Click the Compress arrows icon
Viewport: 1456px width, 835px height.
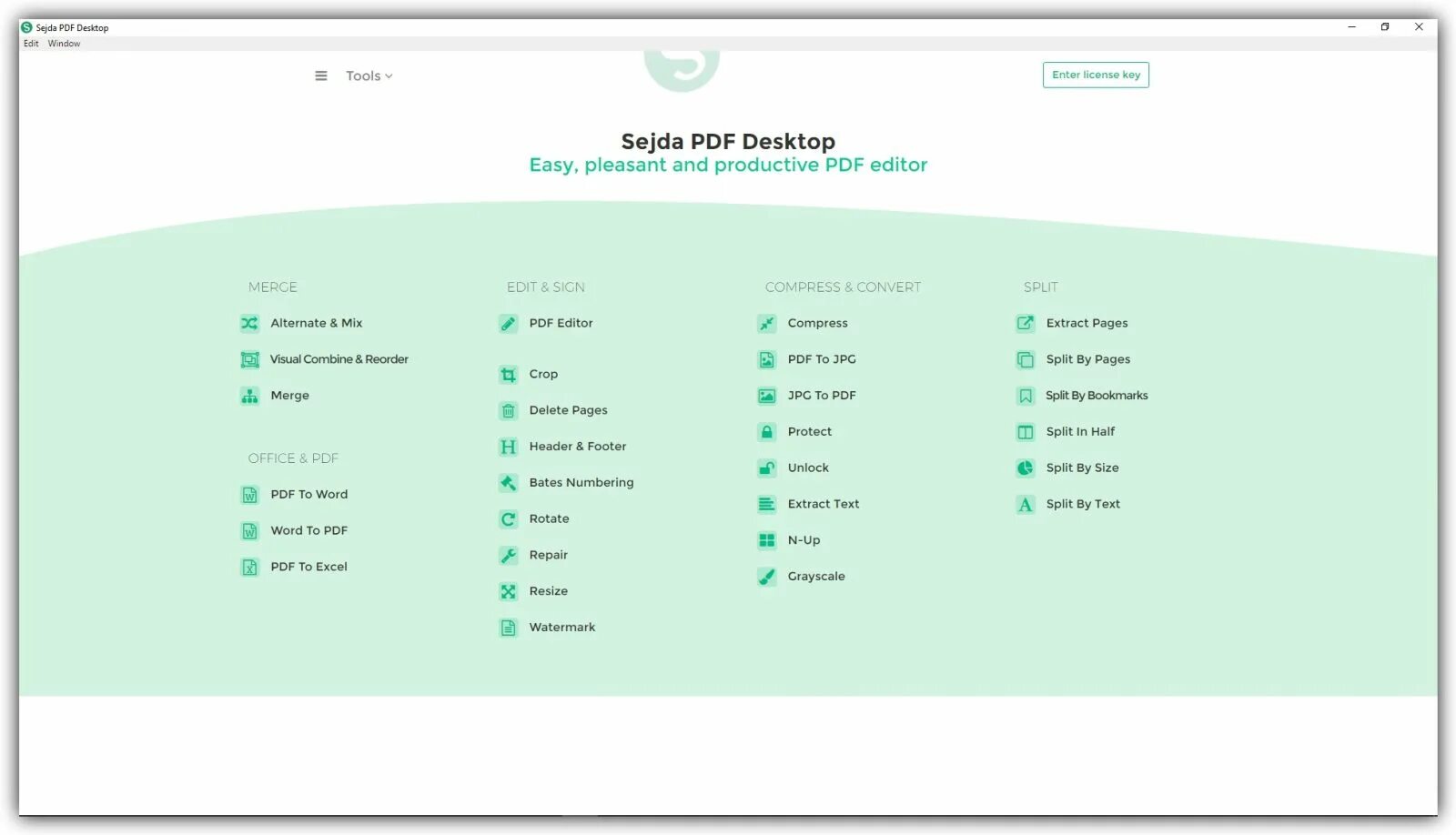(767, 324)
